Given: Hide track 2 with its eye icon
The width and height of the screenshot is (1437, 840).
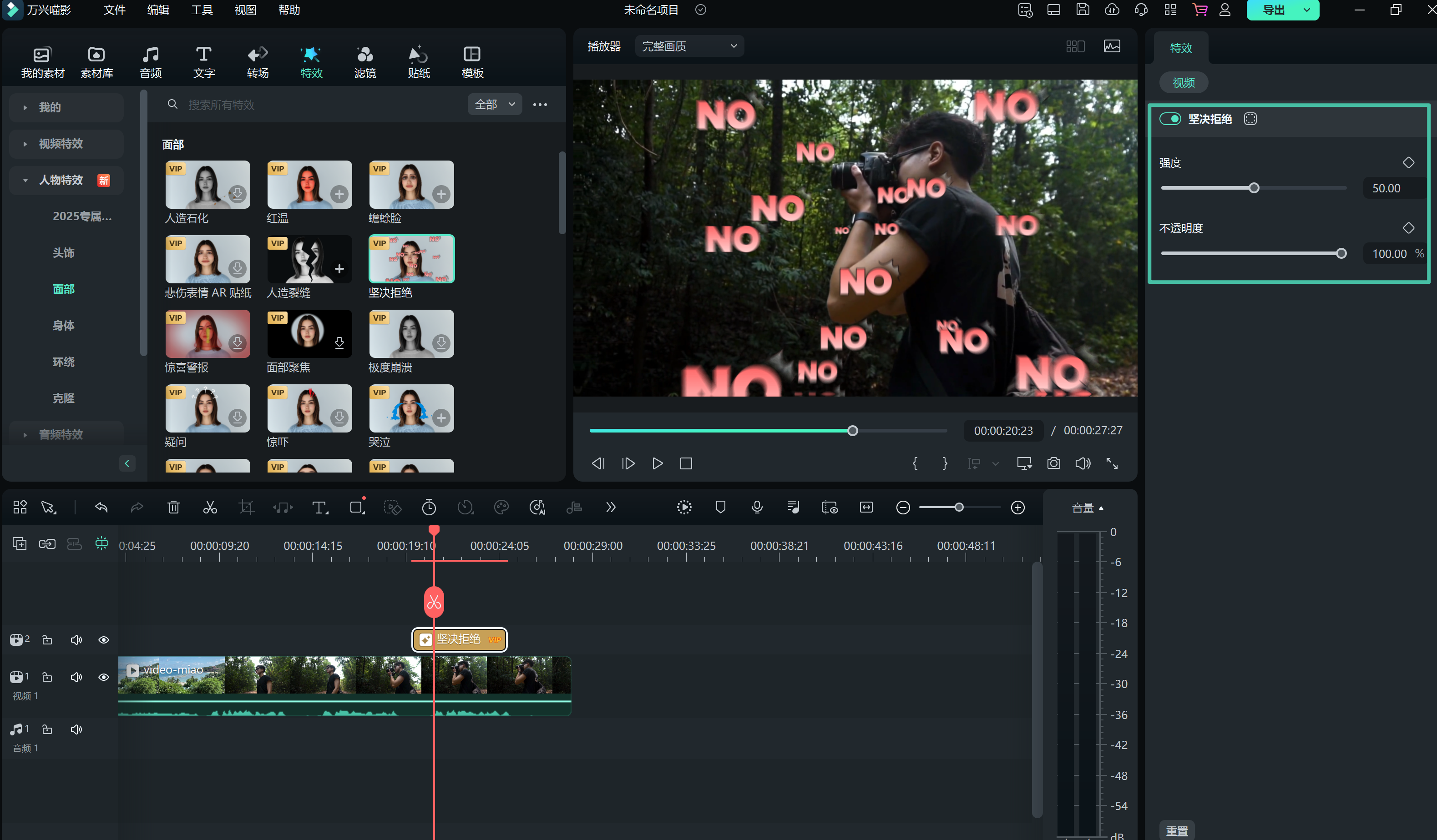Looking at the screenshot, I should (103, 639).
